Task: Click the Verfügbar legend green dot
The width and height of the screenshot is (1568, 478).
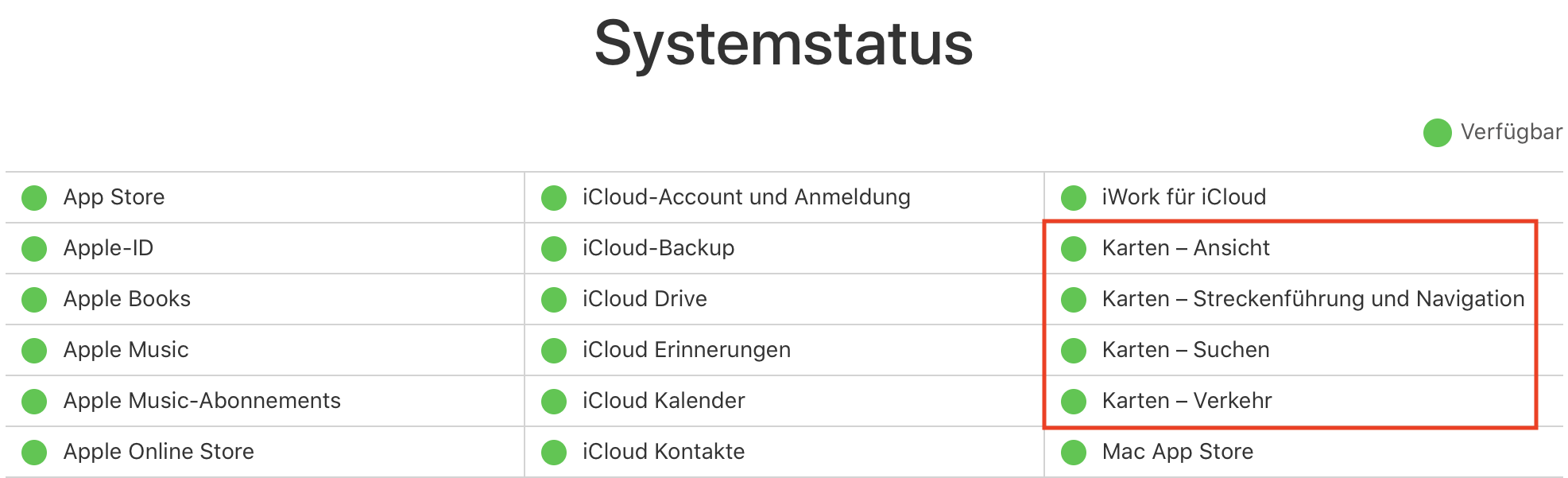Action: (1438, 133)
